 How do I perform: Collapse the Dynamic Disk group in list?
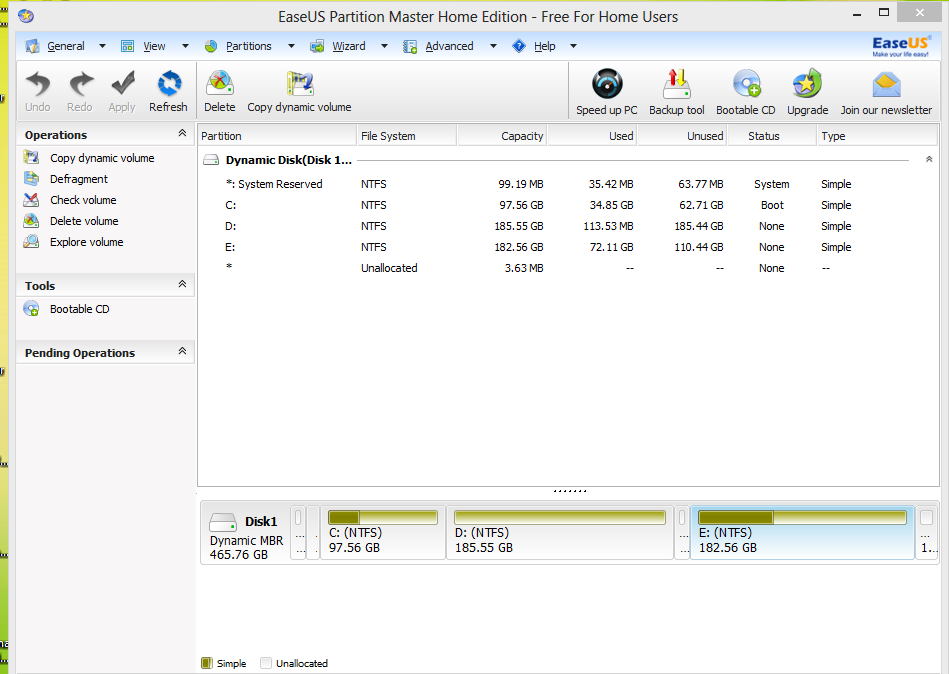tap(929, 159)
